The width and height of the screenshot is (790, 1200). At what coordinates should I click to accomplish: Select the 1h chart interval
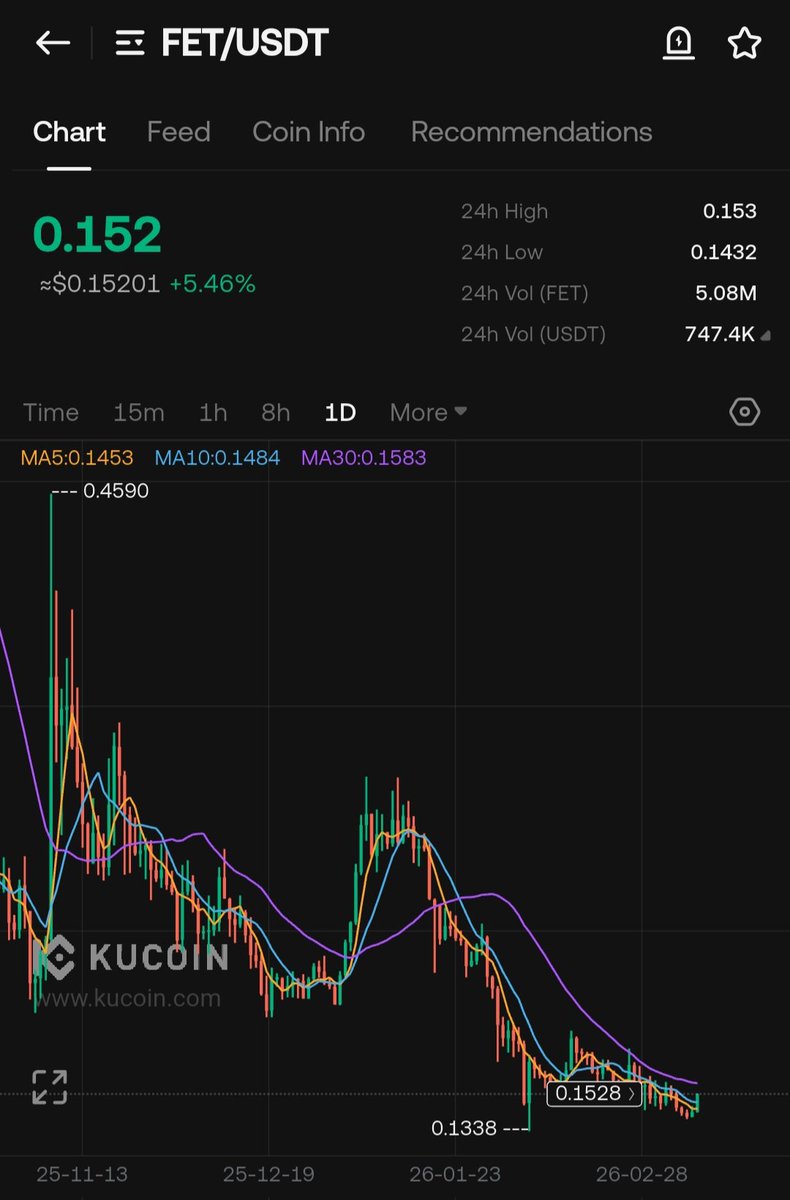tap(213, 412)
